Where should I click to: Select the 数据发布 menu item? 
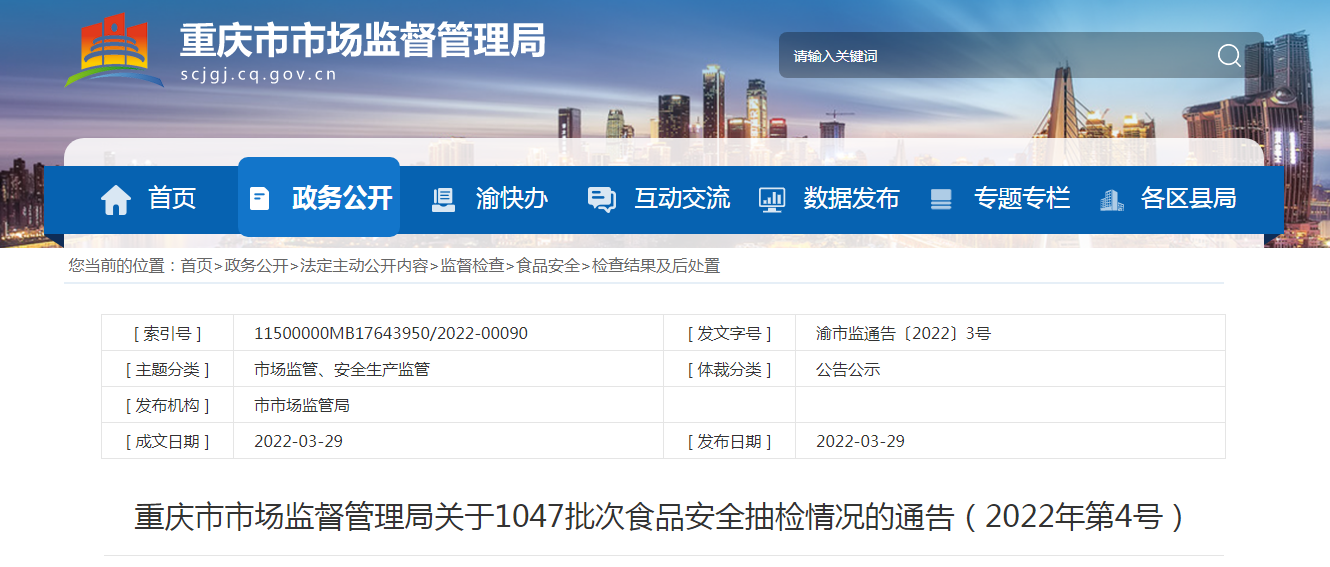pos(851,198)
